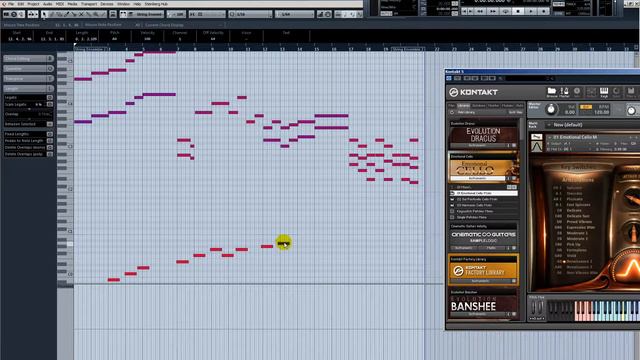This screenshot has height=360, width=640.
Task: Expand the Quantize section in inspector
Action: pos(28,69)
